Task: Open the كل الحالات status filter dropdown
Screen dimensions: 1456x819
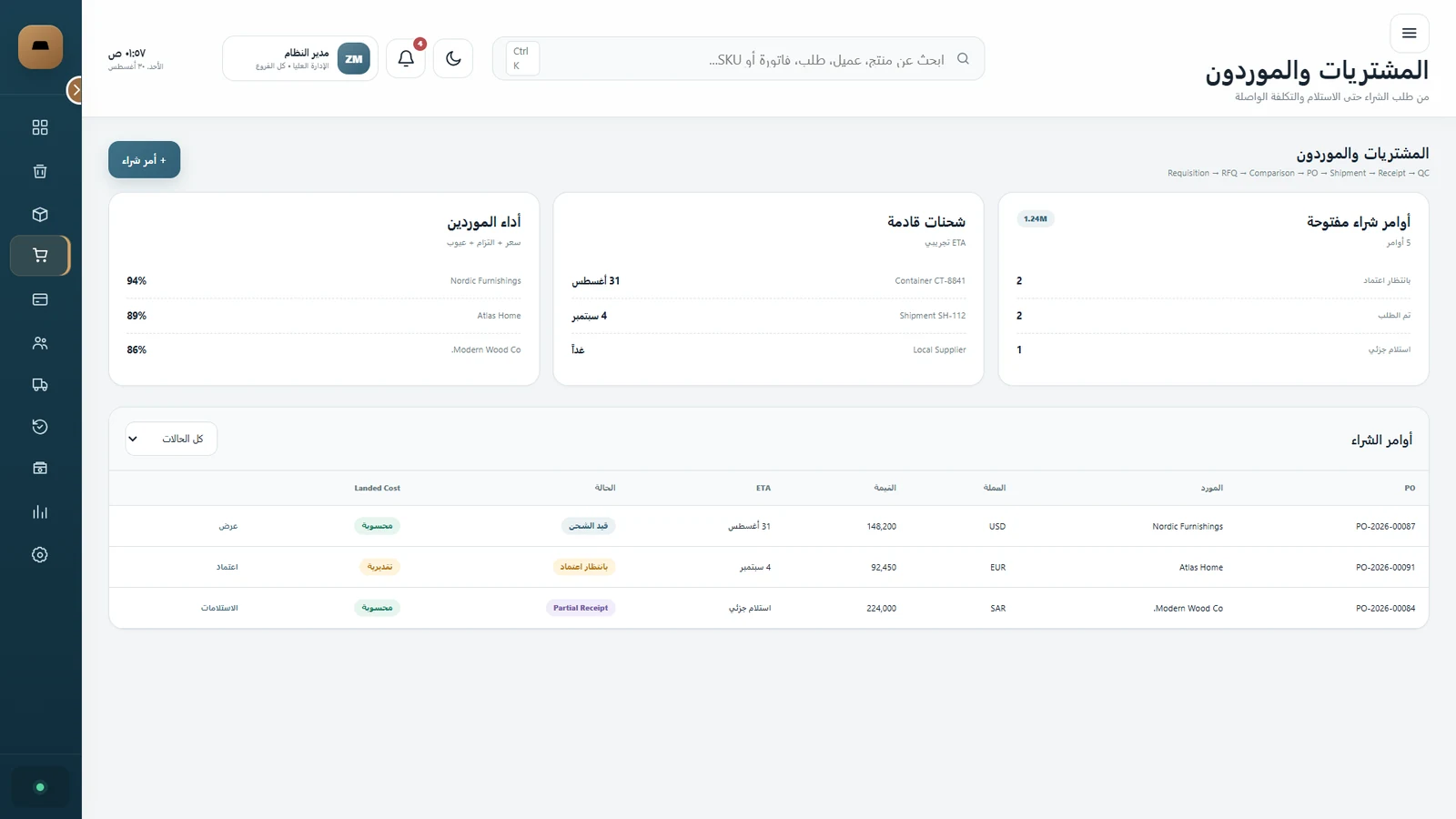Action: (x=171, y=439)
